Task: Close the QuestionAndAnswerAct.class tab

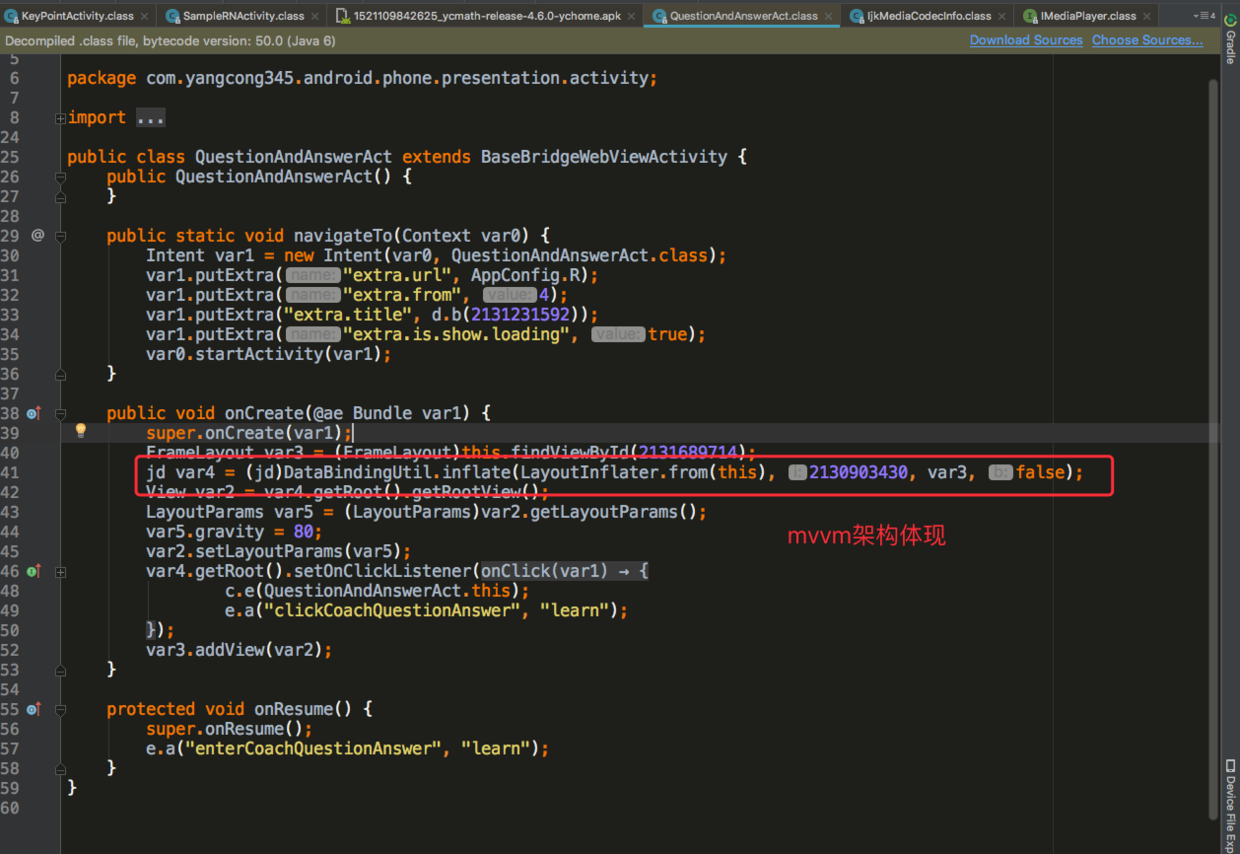Action: click(830, 16)
